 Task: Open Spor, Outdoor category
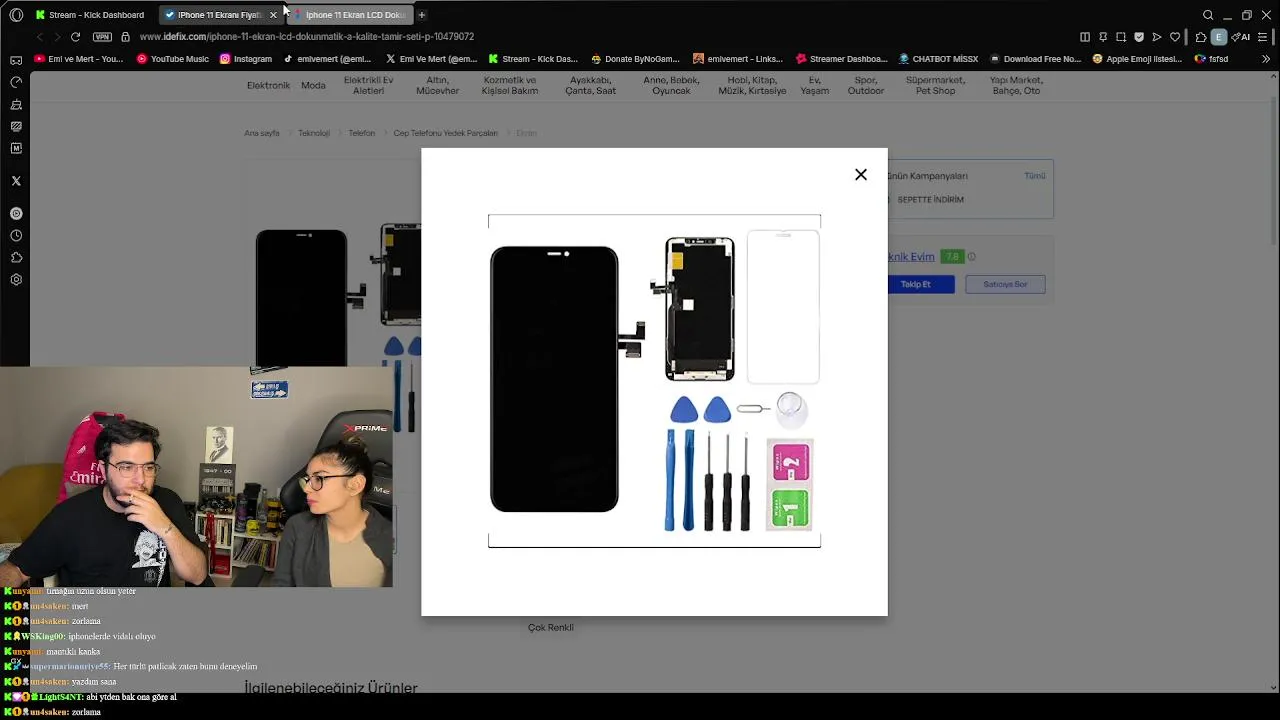[866, 85]
